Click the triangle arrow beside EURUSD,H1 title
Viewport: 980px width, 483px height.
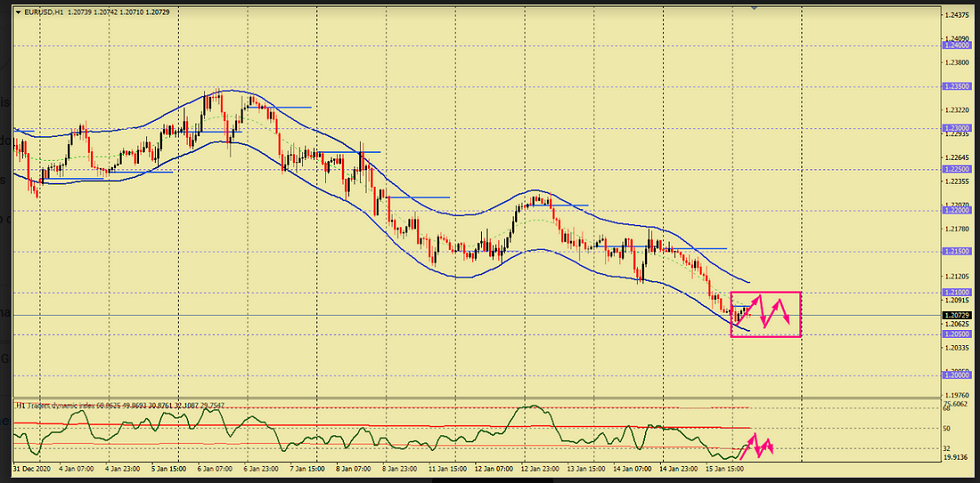(x=18, y=11)
